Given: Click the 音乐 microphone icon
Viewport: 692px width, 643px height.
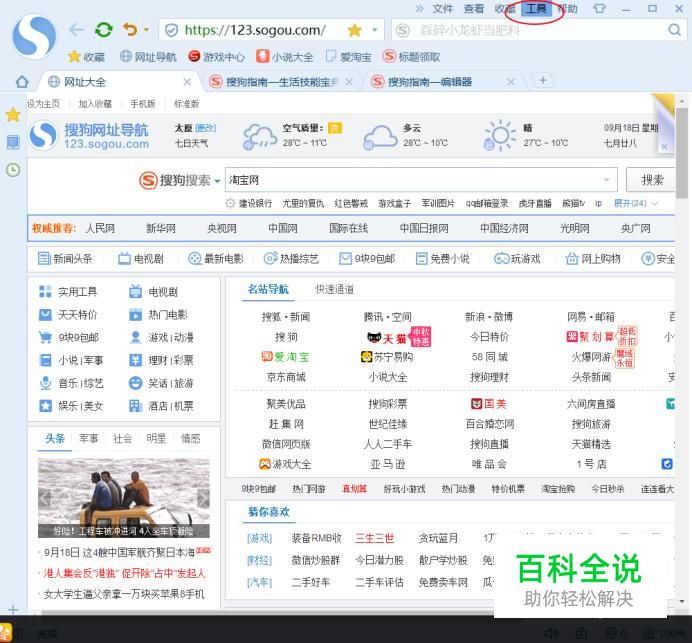Looking at the screenshot, I should tap(45, 383).
